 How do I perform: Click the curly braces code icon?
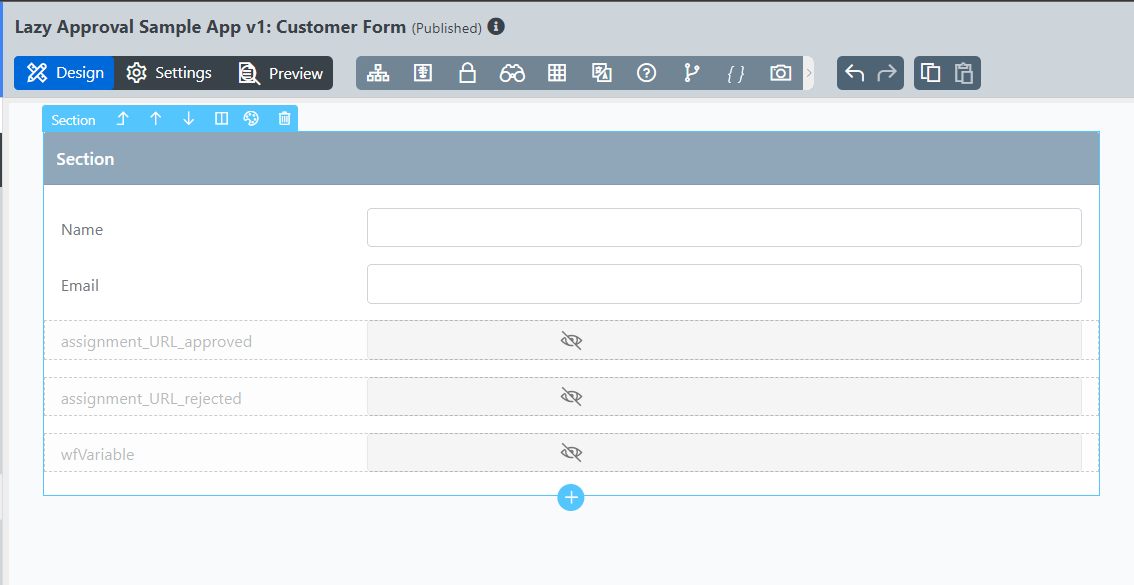pos(736,73)
